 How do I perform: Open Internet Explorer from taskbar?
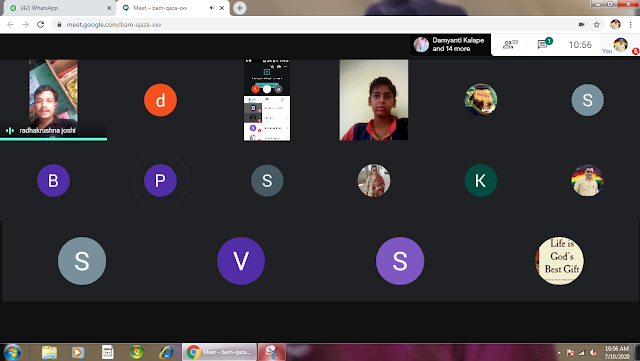coord(166,352)
